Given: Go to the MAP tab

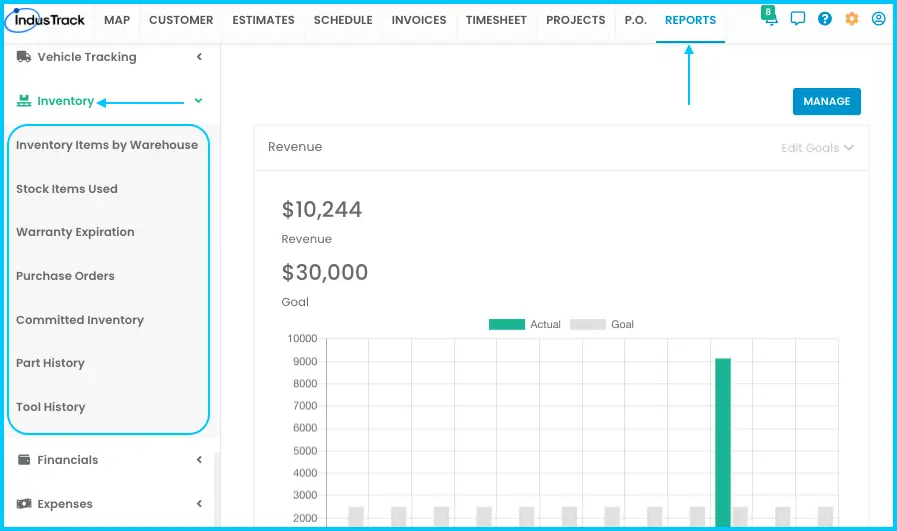Looking at the screenshot, I should point(117,20).
